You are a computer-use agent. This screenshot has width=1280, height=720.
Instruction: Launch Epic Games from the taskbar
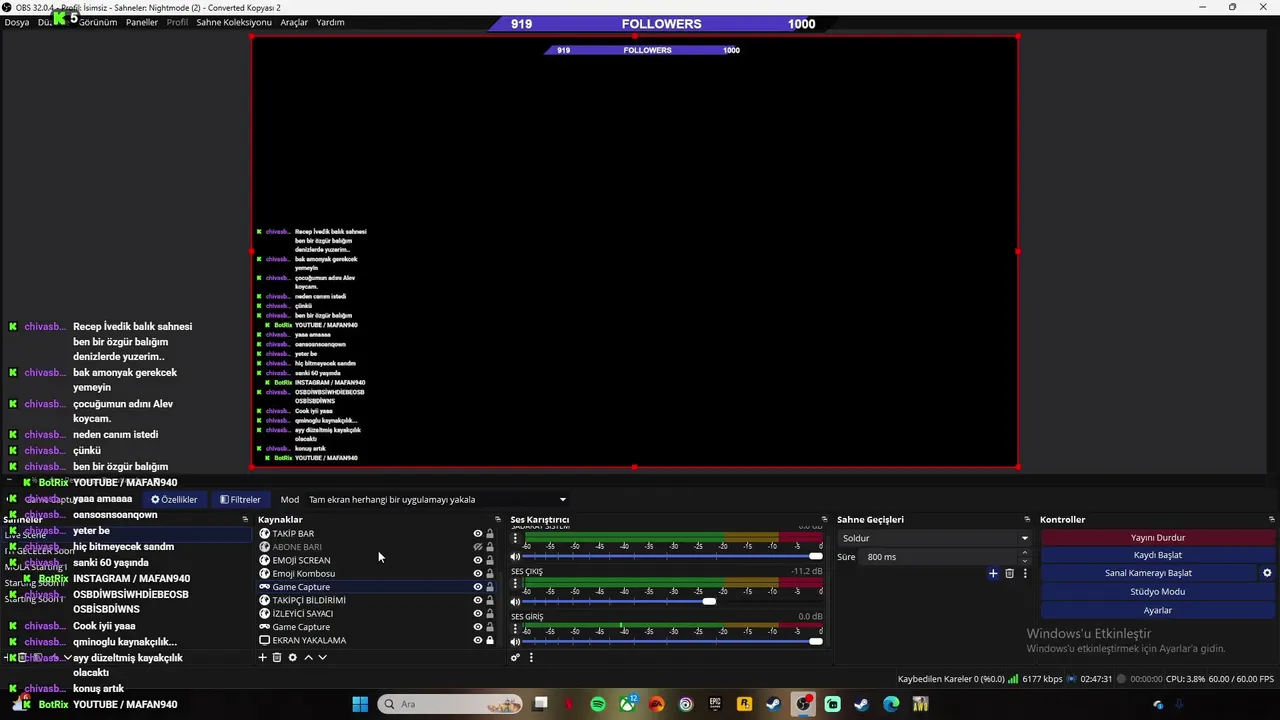coord(715,704)
